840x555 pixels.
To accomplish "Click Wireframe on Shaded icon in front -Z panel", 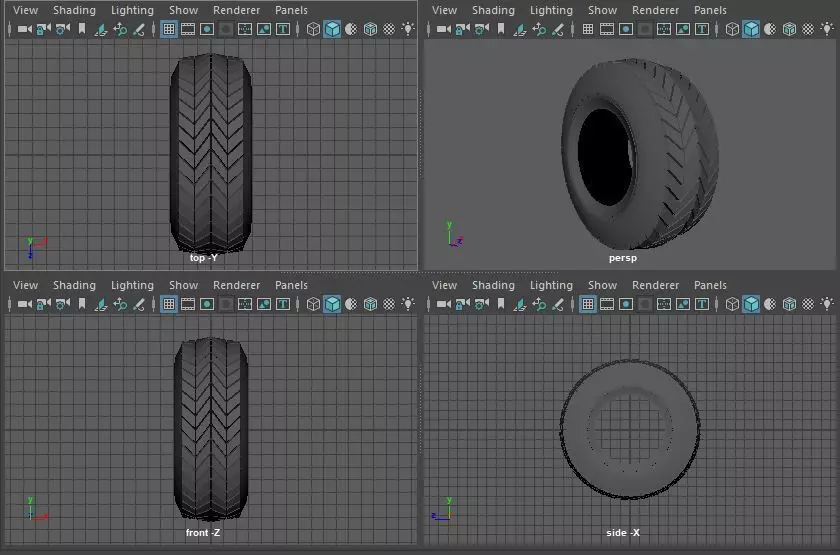I will click(370, 304).
